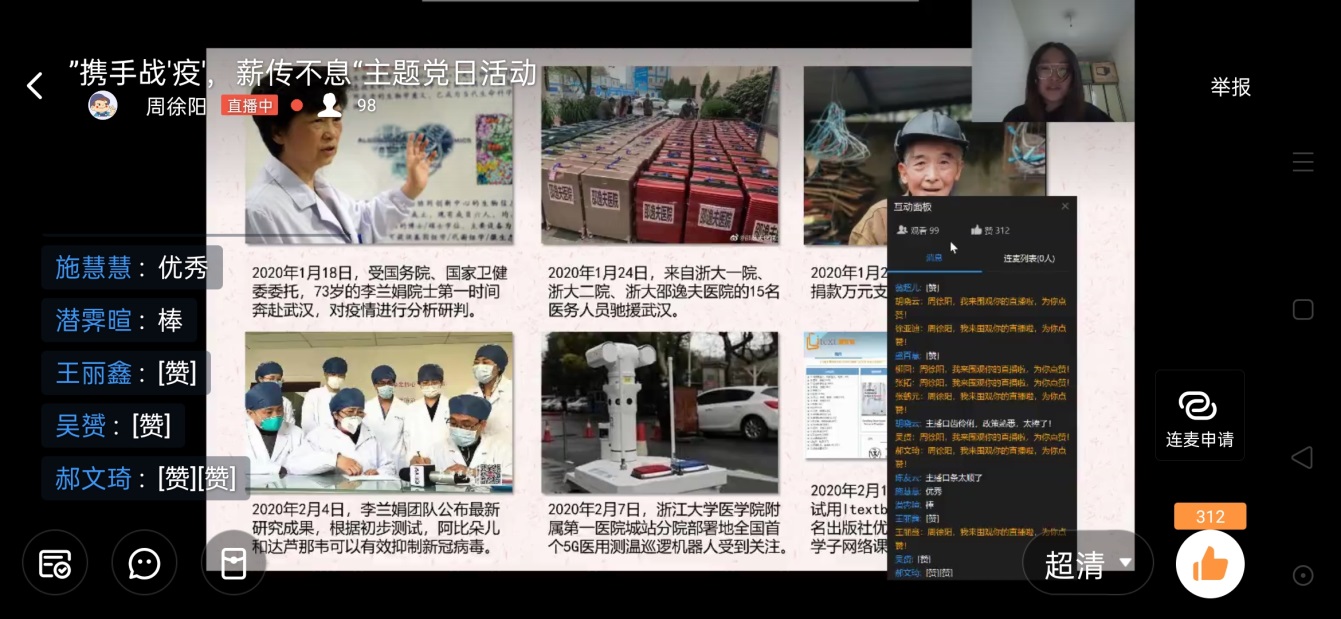1341x619 pixels.
Task: Switch to 连麦列表(0人) tab
Action: (x=1028, y=259)
